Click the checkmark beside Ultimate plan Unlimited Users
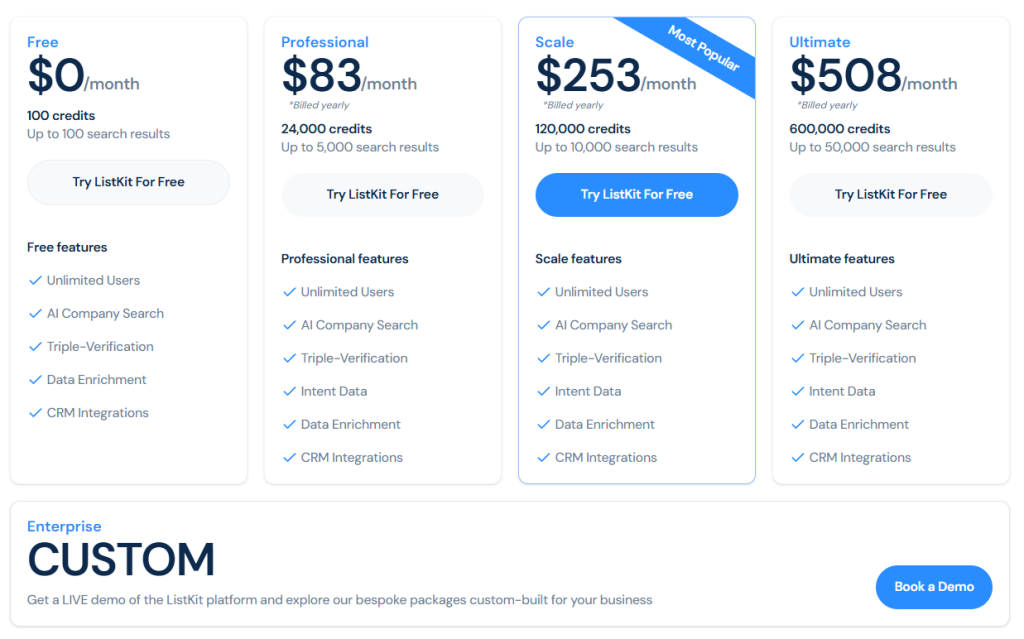The width and height of the screenshot is (1024, 639). (x=797, y=293)
